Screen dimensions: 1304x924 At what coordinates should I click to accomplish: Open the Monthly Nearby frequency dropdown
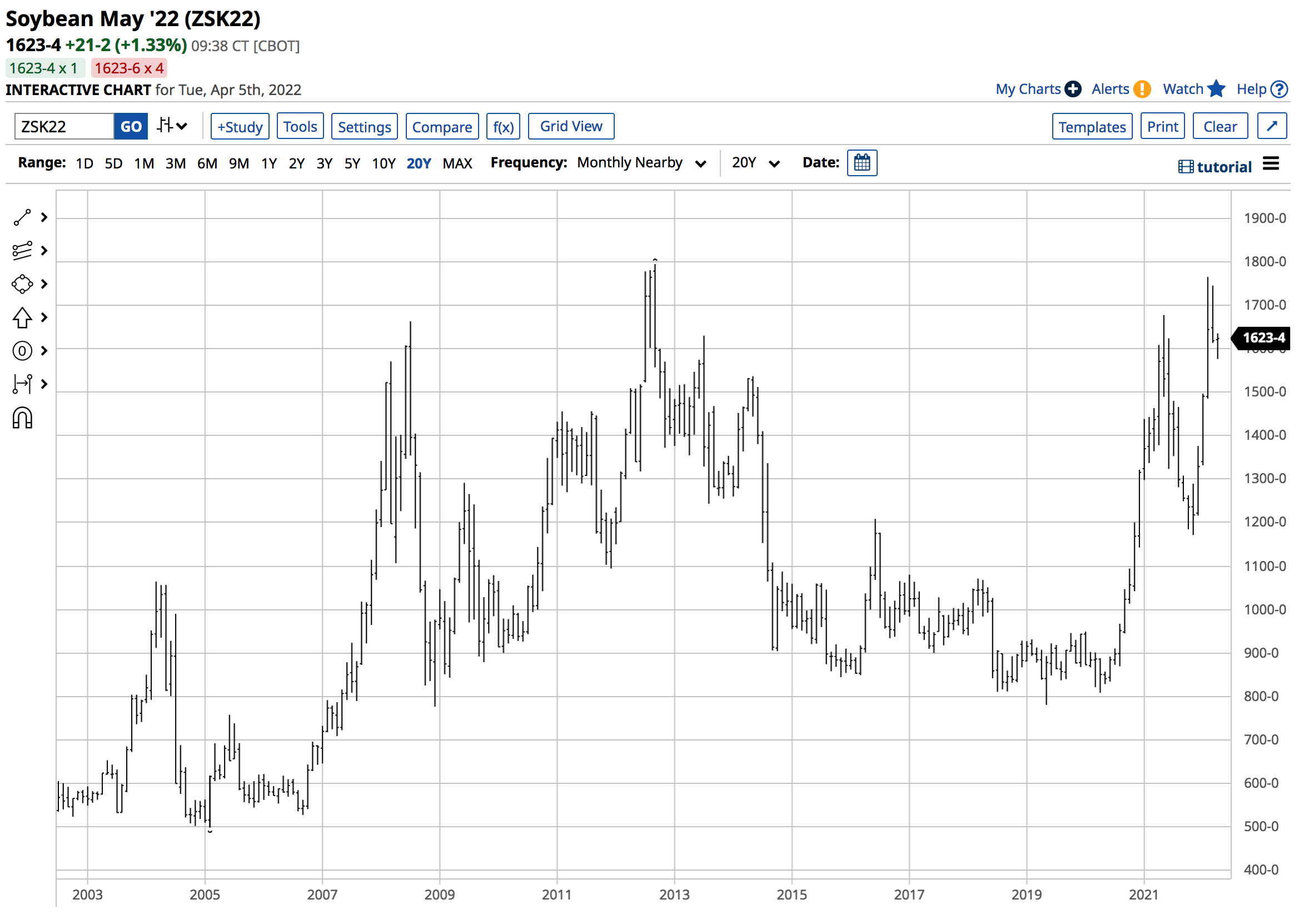click(x=641, y=163)
